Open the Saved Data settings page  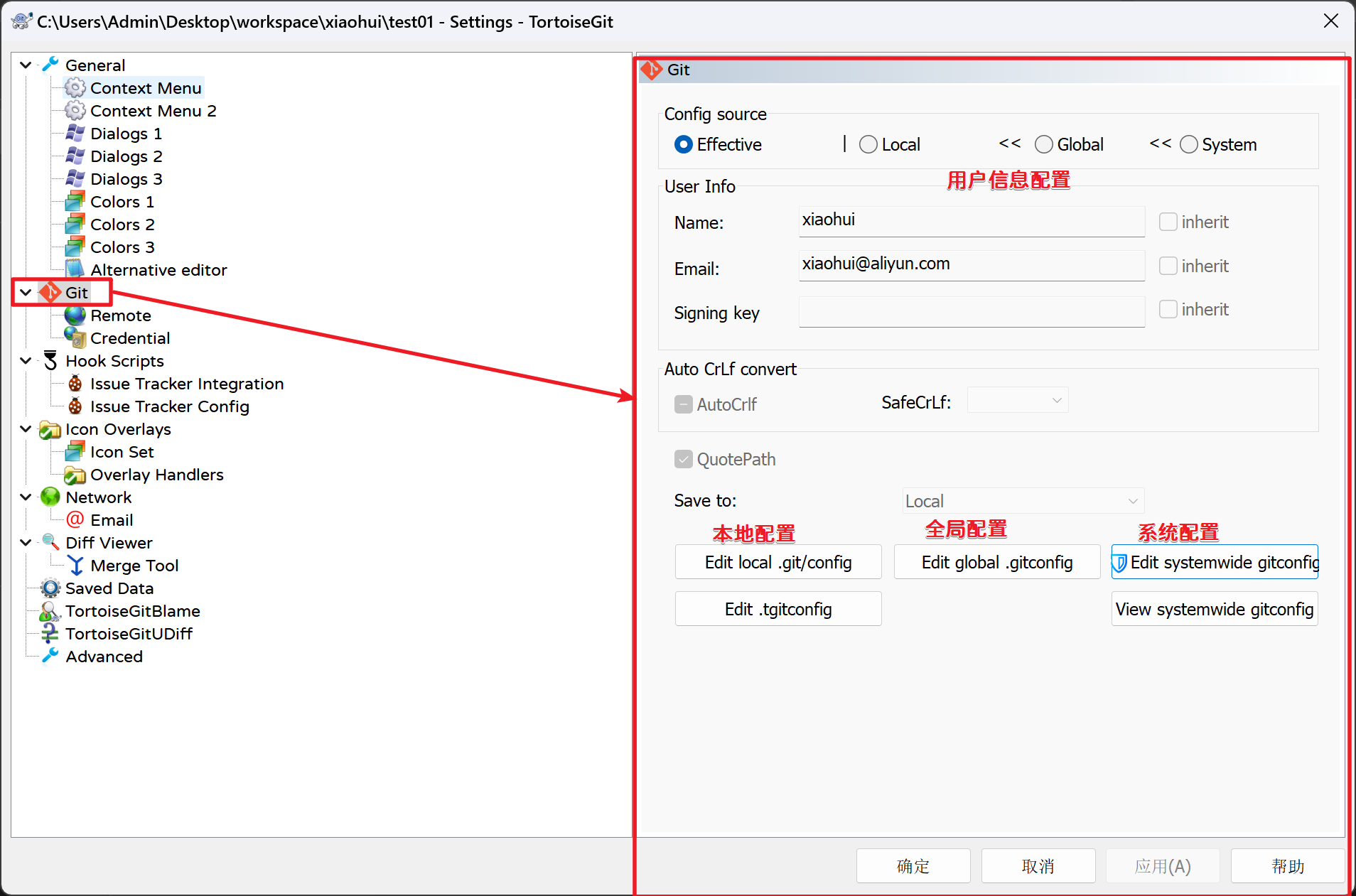109,588
